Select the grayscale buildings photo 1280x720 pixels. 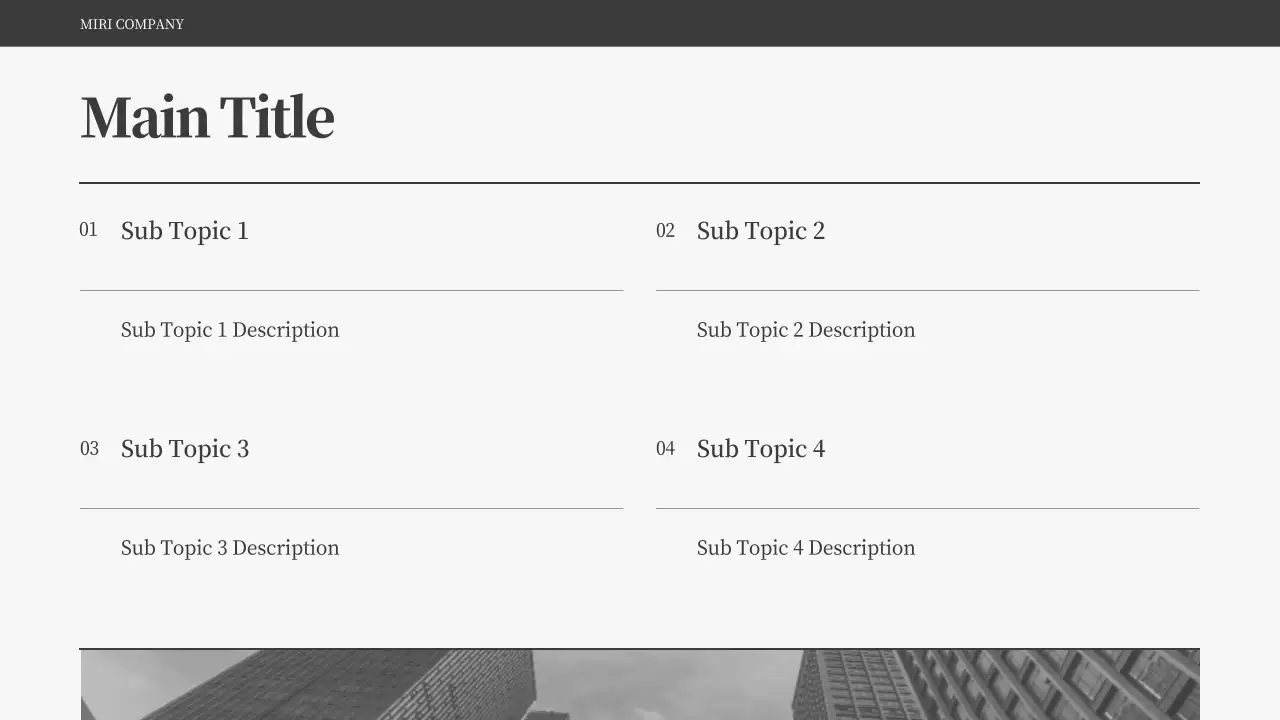(640, 686)
